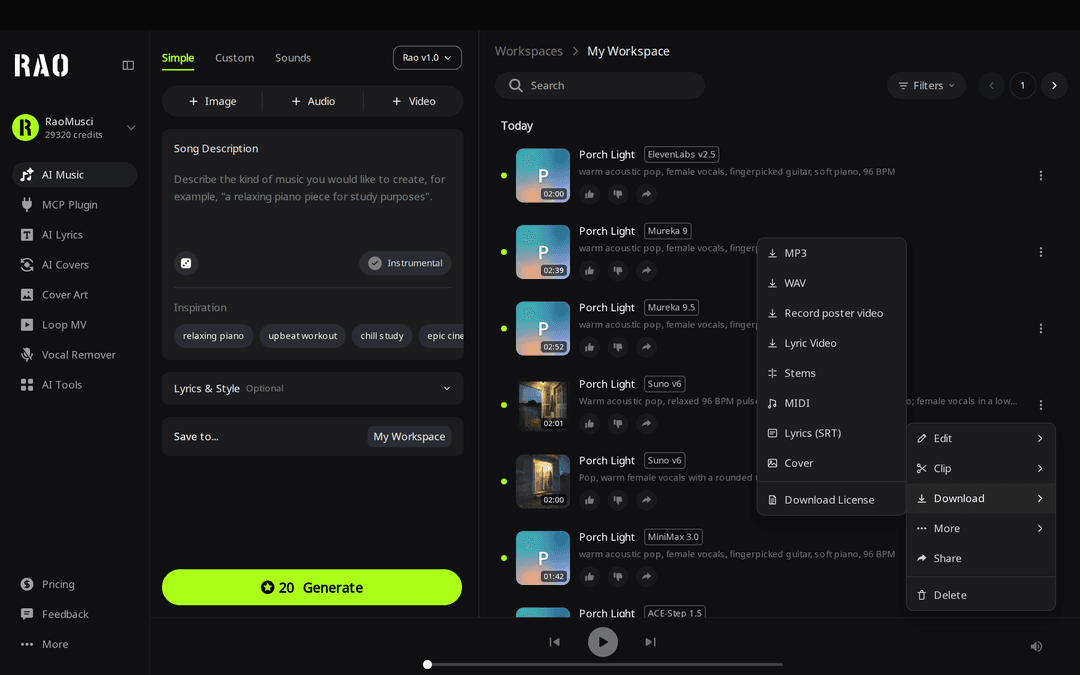
Task: Add an Audio input
Action: (x=313, y=101)
